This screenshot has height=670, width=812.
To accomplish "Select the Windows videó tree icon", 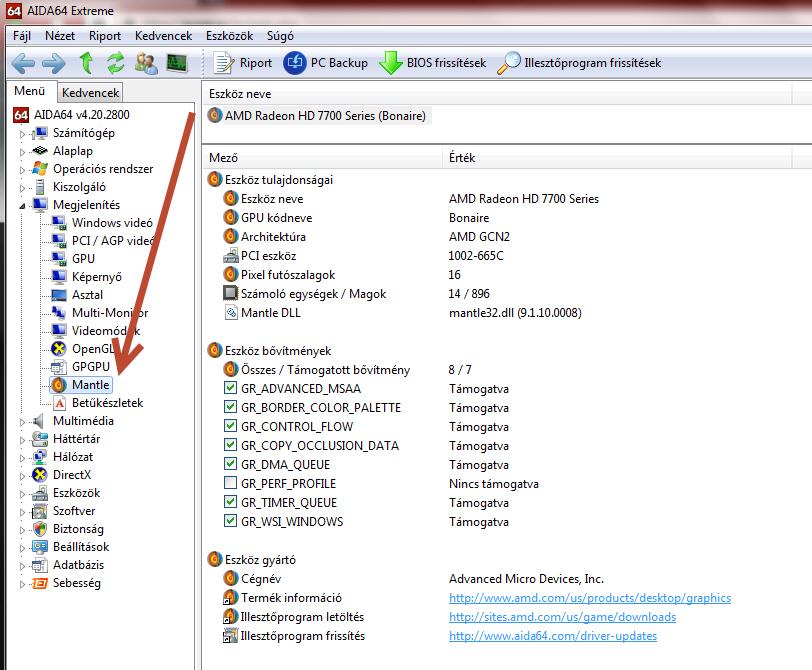I will click(59, 223).
